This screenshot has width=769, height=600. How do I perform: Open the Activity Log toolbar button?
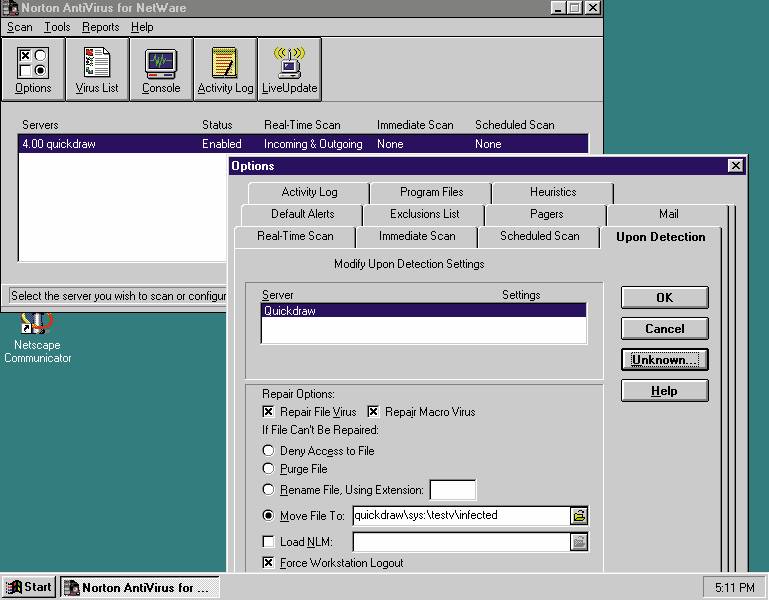[x=225, y=70]
